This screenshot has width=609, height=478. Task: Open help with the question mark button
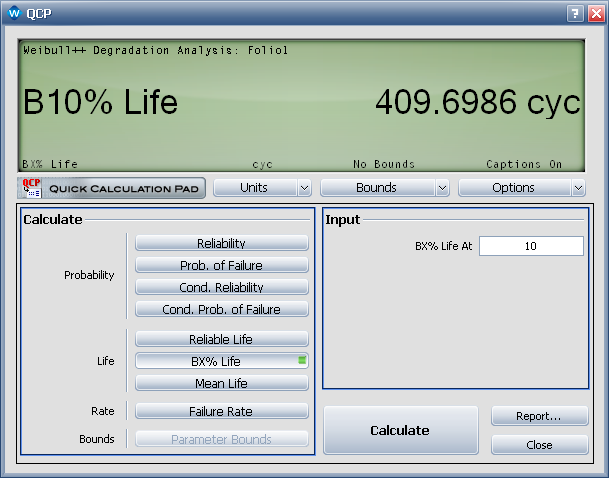click(575, 14)
